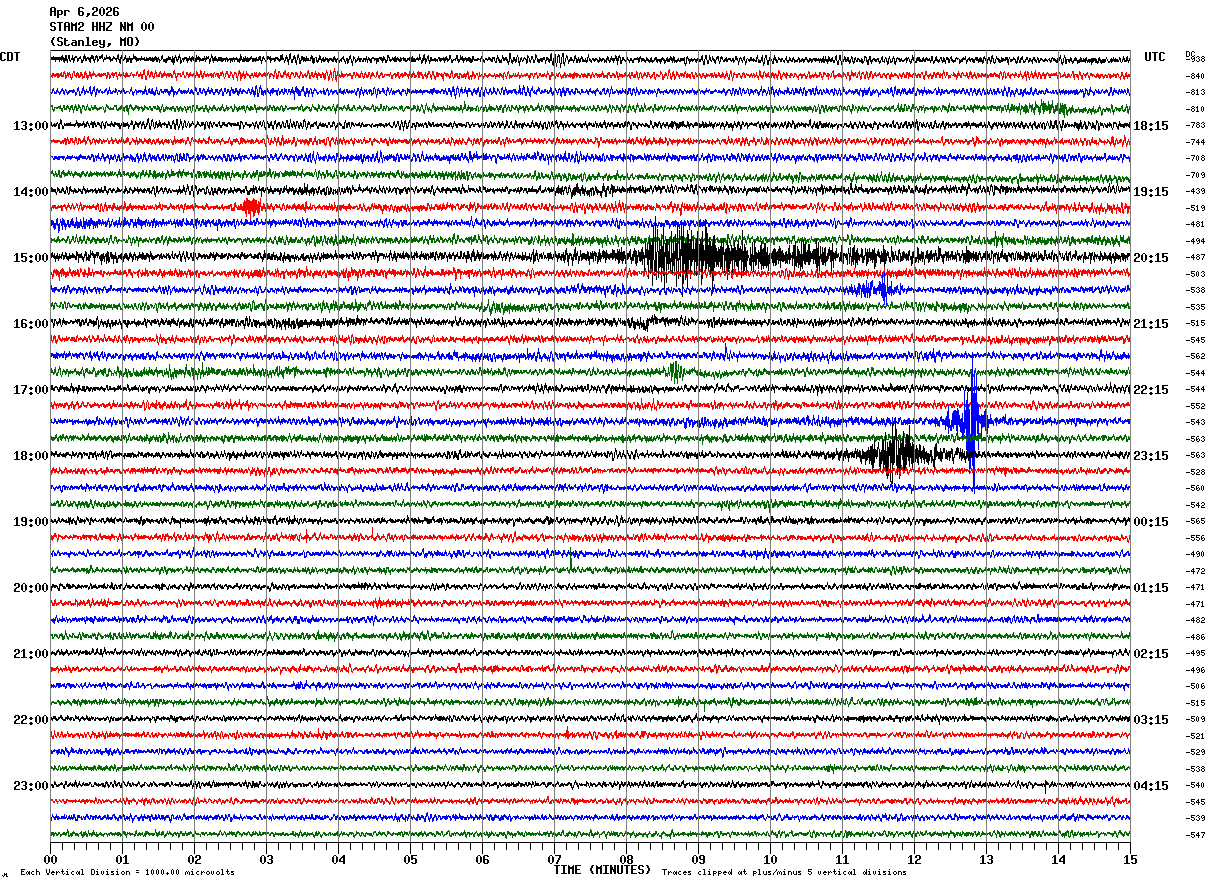This screenshot has height=886, width=1210.
Task: Click the 01:15 UTC time label
Action: pos(1152,588)
